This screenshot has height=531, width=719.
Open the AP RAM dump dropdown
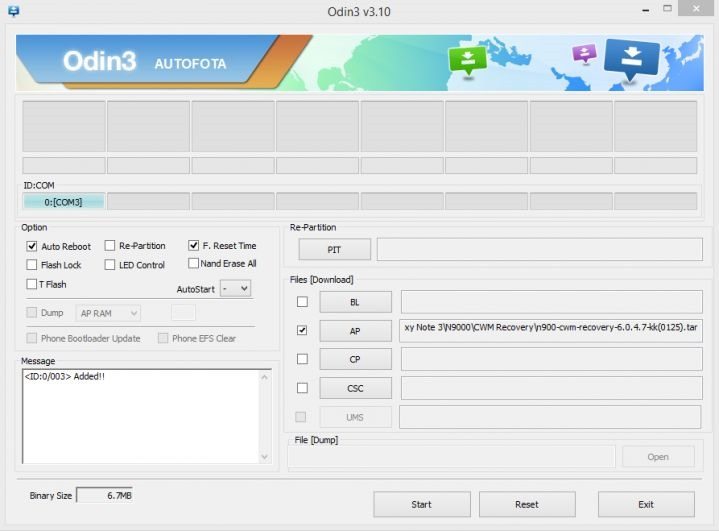(x=108, y=314)
